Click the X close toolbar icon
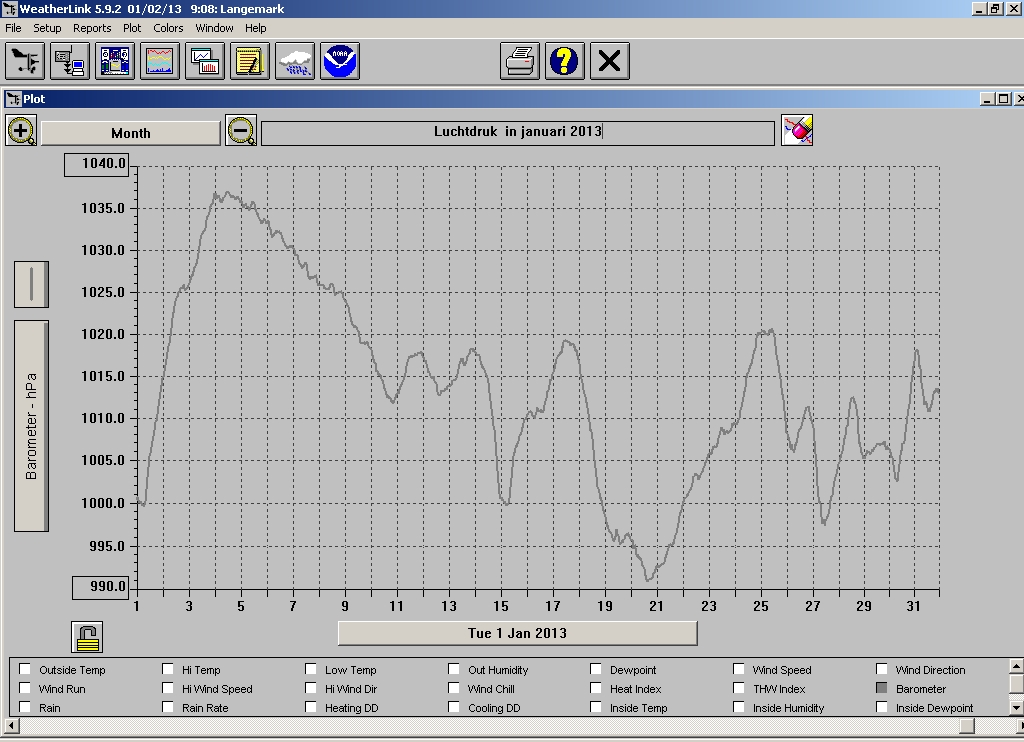 pyautogui.click(x=610, y=61)
